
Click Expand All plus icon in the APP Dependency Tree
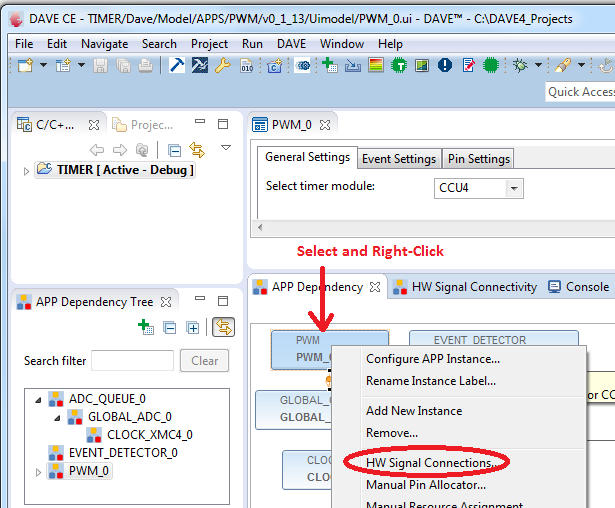tap(193, 328)
